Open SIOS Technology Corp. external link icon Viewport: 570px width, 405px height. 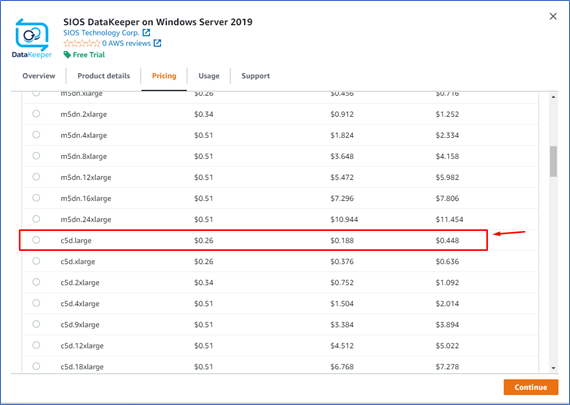click(x=146, y=33)
